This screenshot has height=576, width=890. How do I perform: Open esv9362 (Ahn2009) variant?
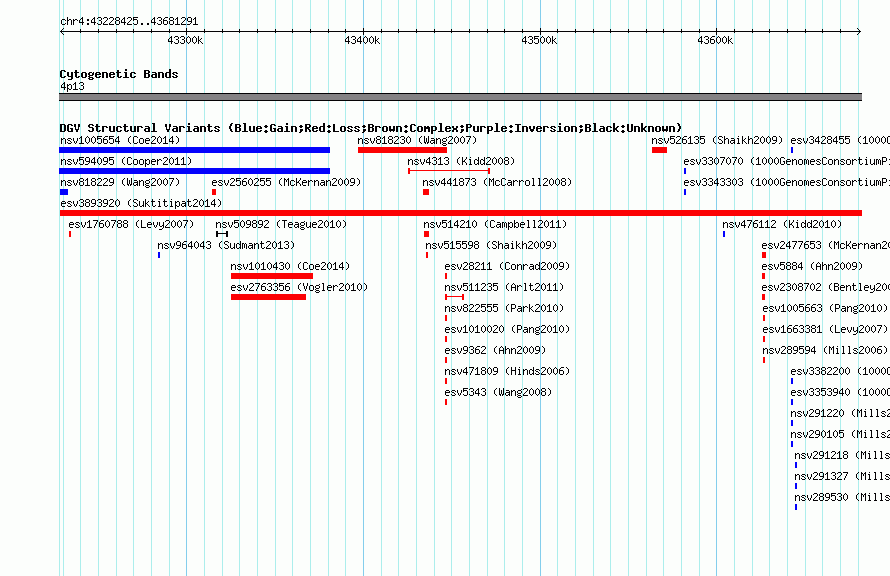point(495,350)
